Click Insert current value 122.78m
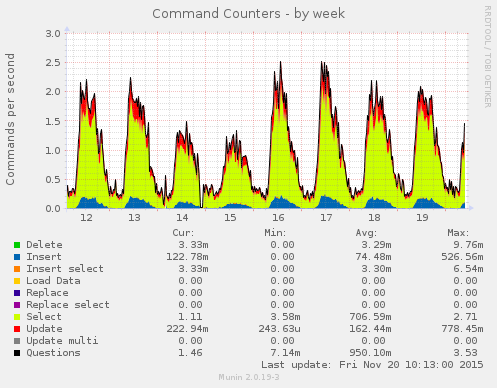497x388 pixels. (187, 257)
